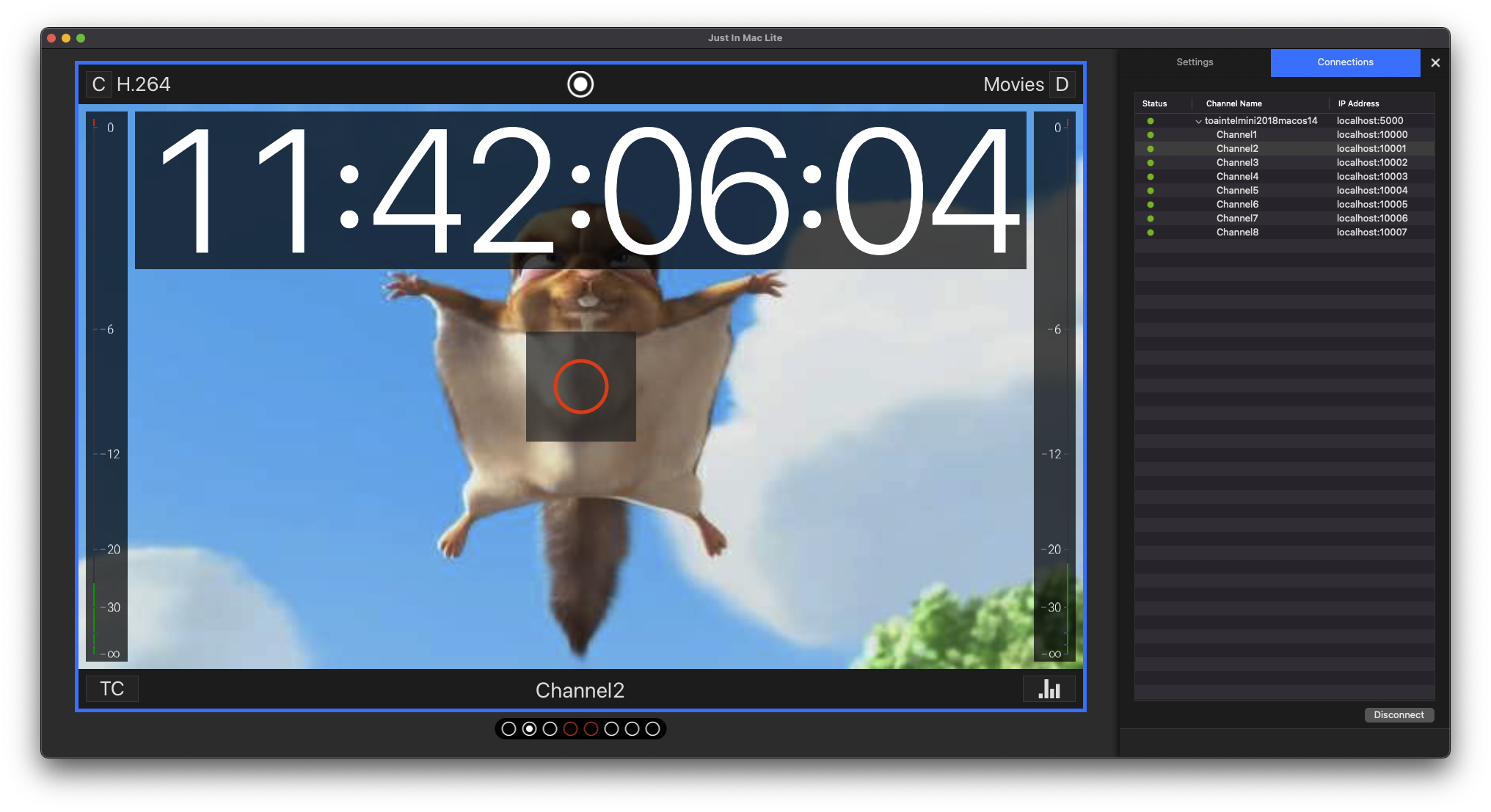
Task: Click the Channel Name column header
Action: point(1233,104)
